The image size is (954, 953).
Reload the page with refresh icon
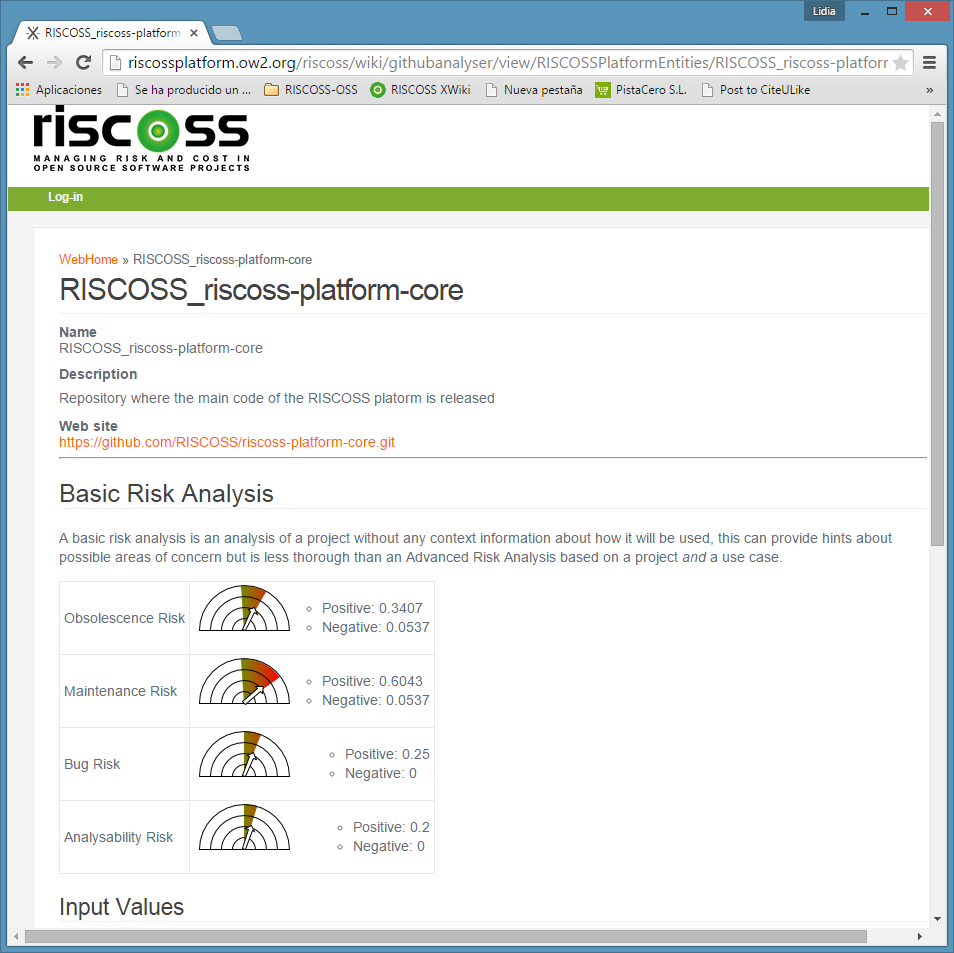84,63
